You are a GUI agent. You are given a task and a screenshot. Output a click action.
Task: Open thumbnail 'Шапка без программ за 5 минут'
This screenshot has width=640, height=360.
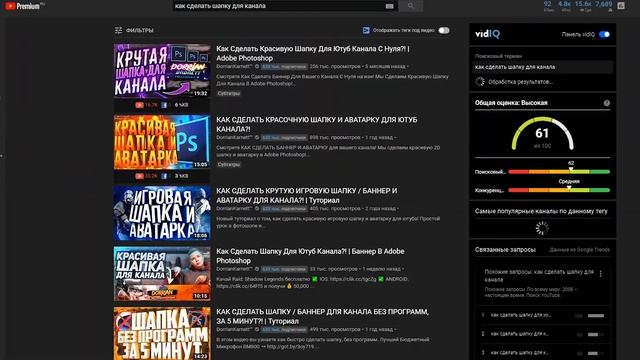pos(162,333)
